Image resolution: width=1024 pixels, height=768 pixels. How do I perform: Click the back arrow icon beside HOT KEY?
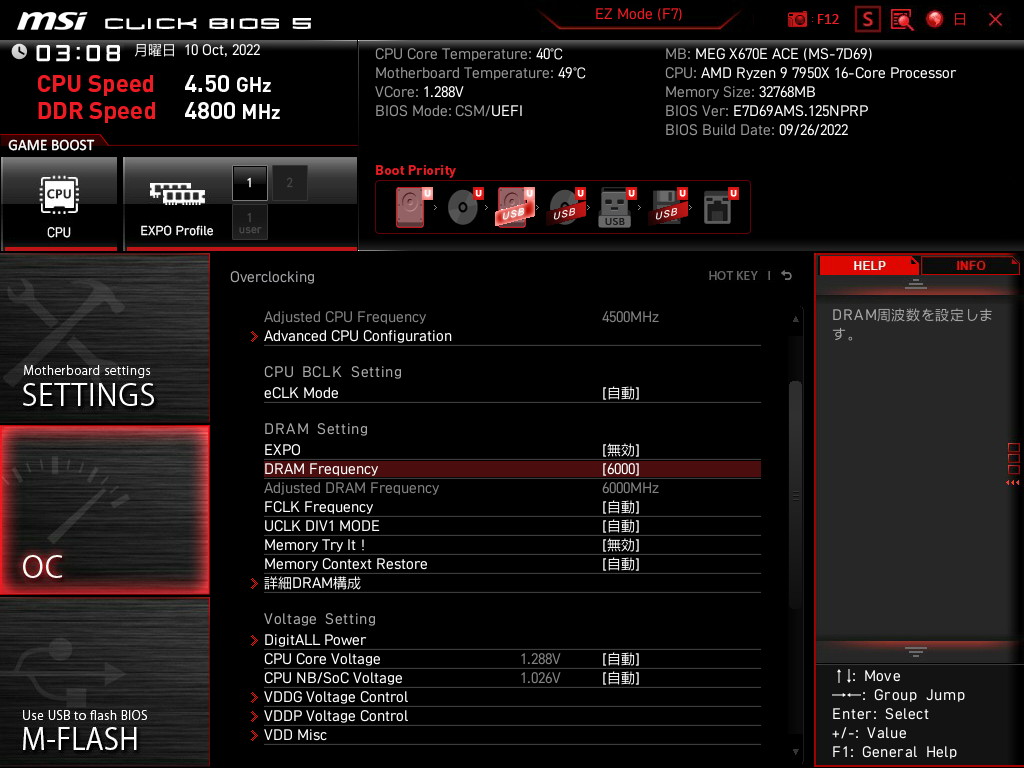point(787,276)
